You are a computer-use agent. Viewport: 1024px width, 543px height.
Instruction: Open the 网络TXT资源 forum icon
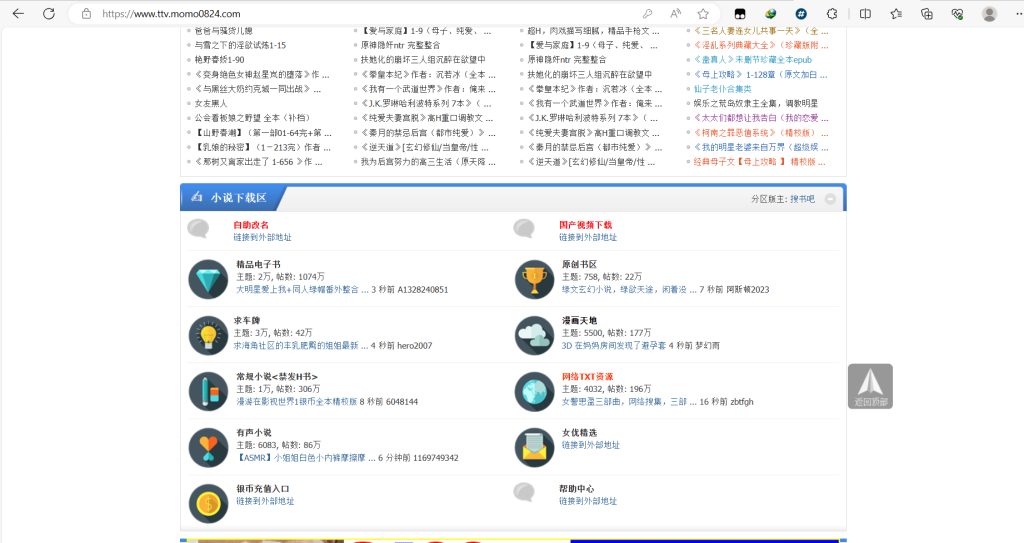click(x=534, y=390)
